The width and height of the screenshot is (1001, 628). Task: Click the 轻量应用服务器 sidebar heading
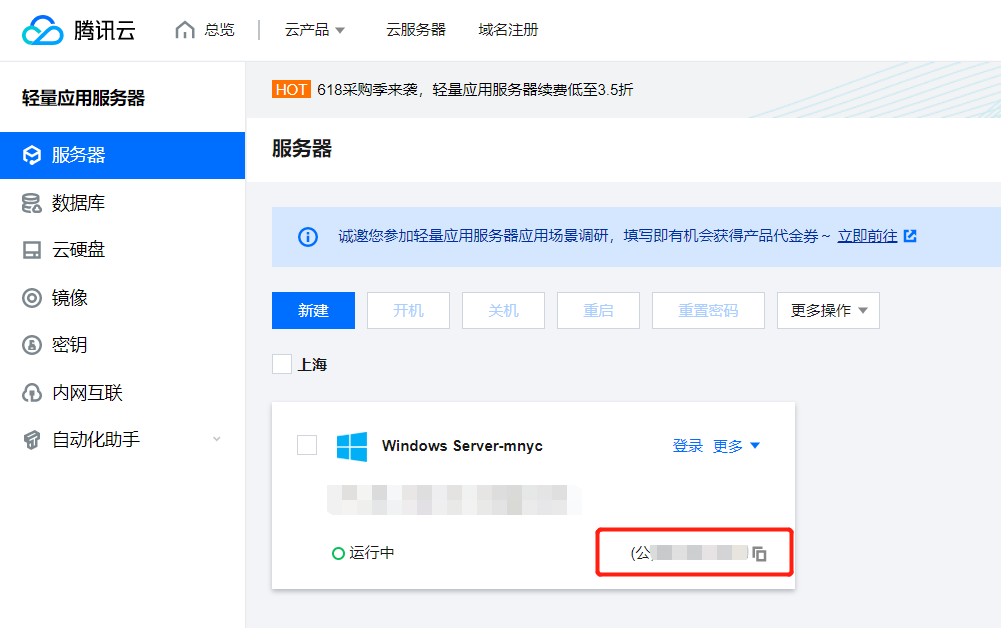pyautogui.click(x=84, y=98)
